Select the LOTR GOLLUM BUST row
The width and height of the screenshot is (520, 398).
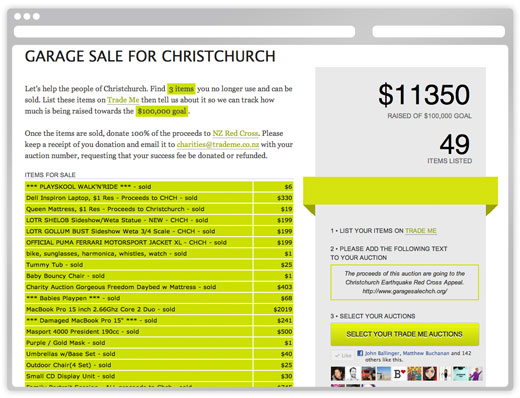point(159,231)
